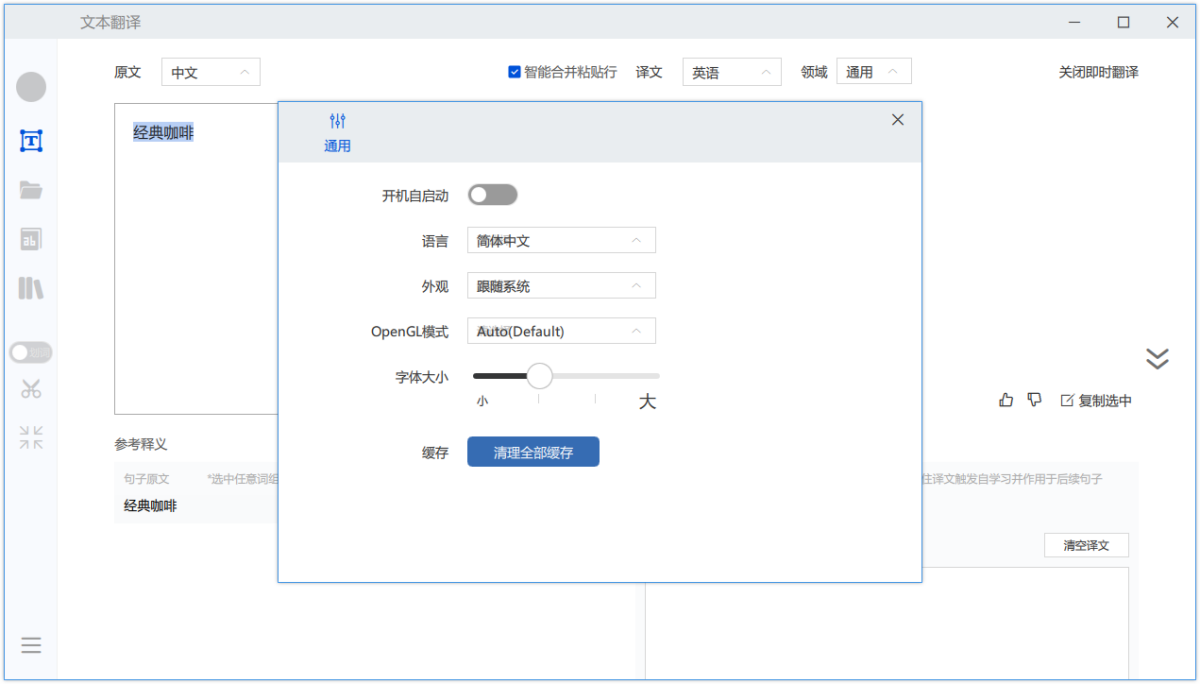The height and width of the screenshot is (684, 1200).
Task: Open the OpenGL模式 dropdown
Action: click(x=561, y=331)
